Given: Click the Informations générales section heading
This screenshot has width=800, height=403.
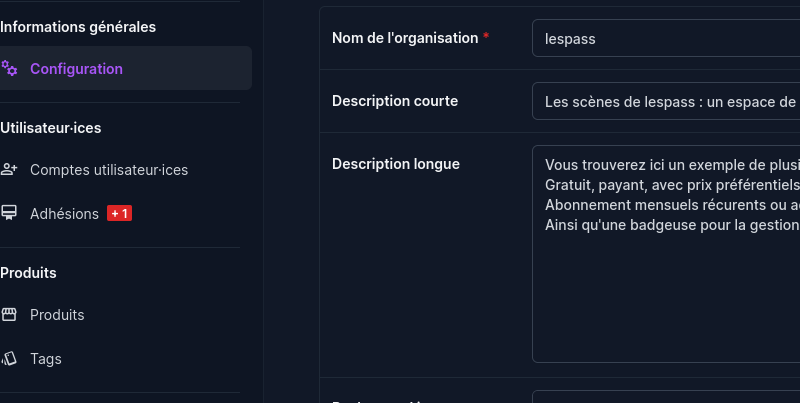Looking at the screenshot, I should (78, 27).
